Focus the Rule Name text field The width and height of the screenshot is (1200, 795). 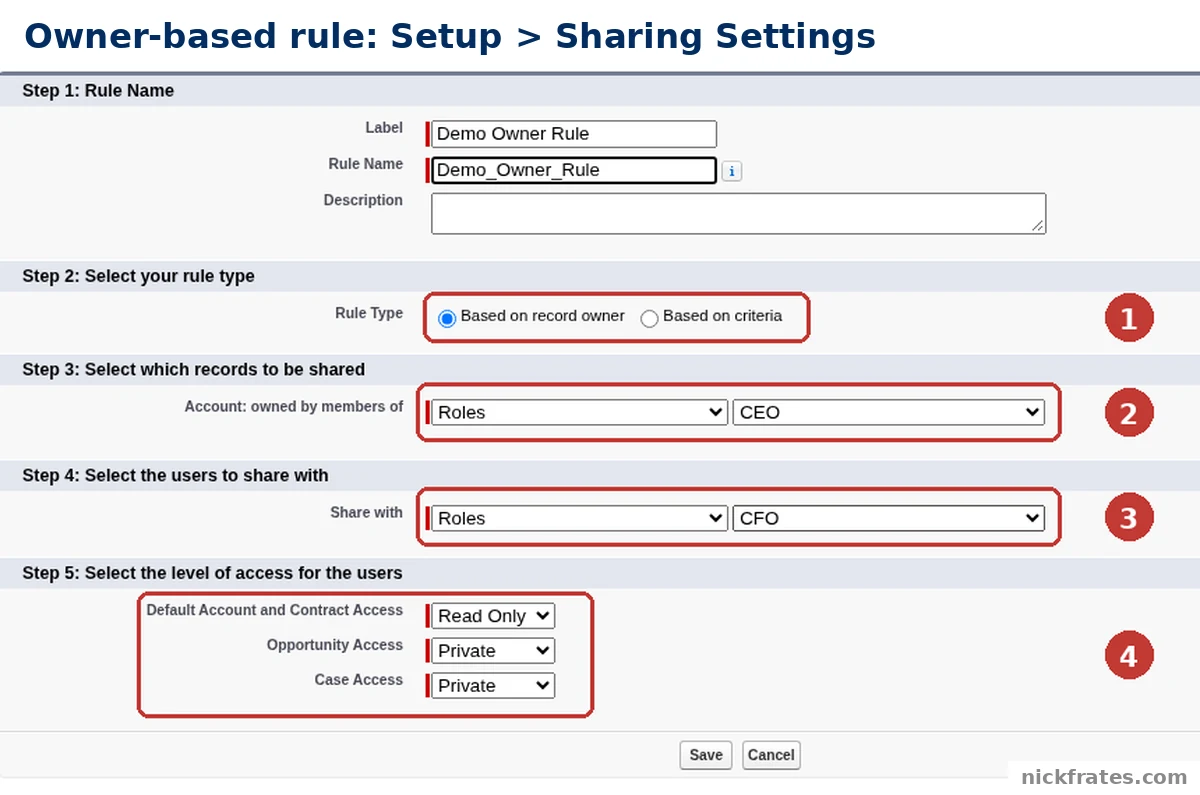(x=574, y=170)
